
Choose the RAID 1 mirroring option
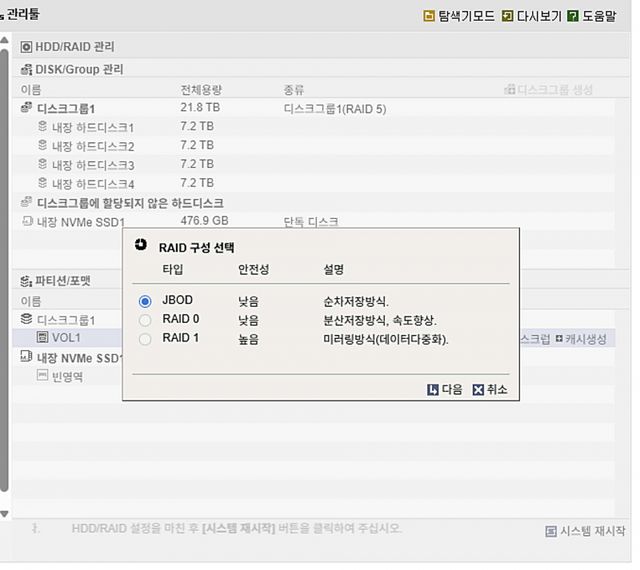coord(146,339)
